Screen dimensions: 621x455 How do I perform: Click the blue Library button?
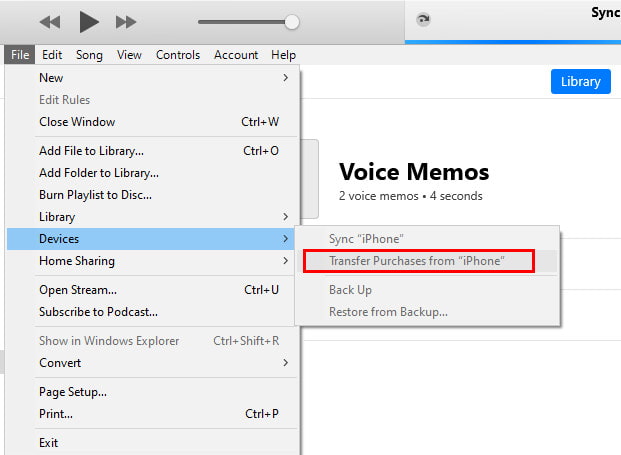pyautogui.click(x=581, y=82)
